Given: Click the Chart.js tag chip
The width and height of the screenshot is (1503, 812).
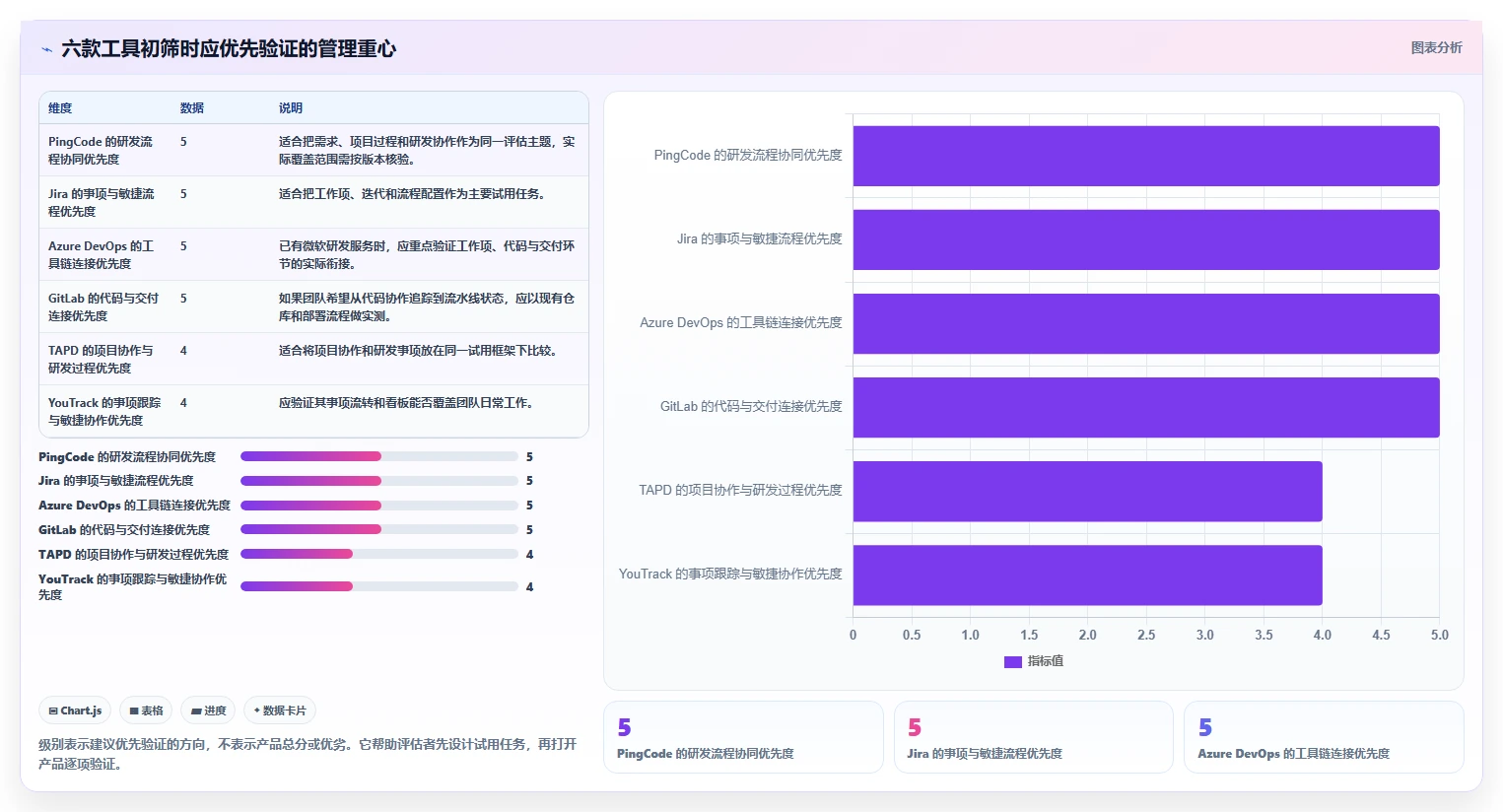Looking at the screenshot, I should [x=75, y=710].
